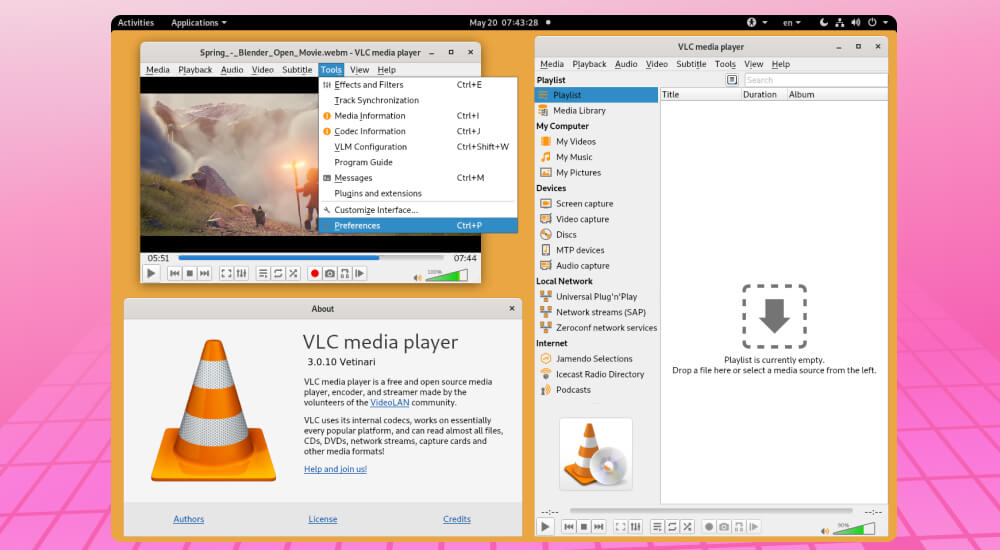Click next track in the playlist VLC window
Viewport: 1000px width, 550px height.
pos(599,526)
